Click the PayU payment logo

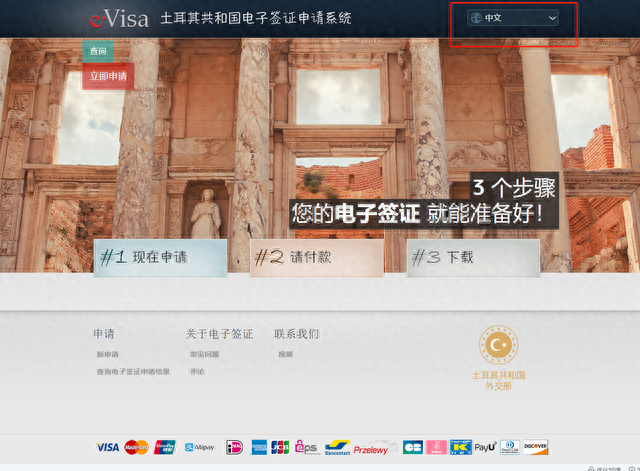[485, 447]
